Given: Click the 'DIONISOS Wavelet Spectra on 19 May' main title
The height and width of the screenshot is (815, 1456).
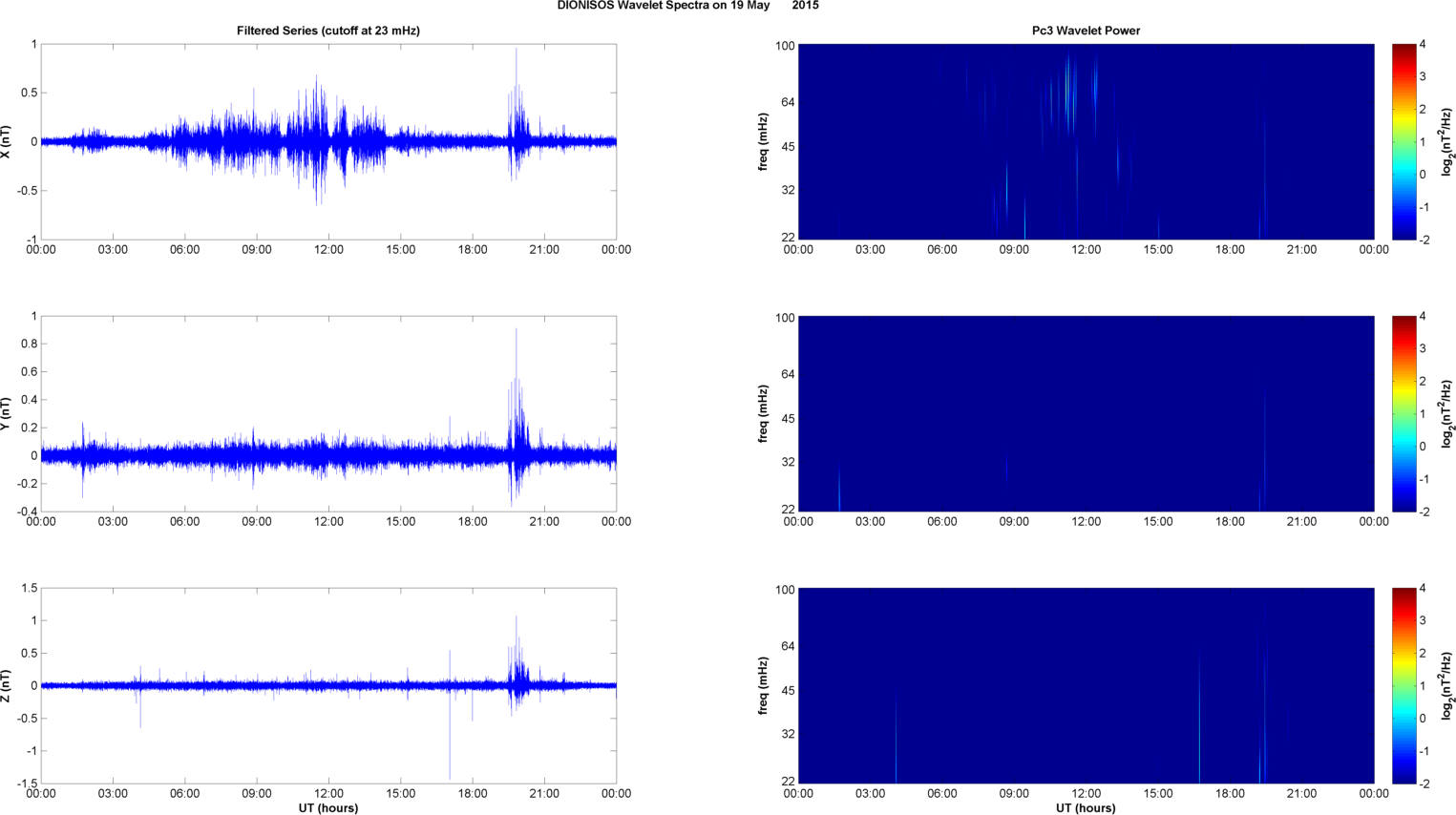Looking at the screenshot, I should tap(664, 6).
